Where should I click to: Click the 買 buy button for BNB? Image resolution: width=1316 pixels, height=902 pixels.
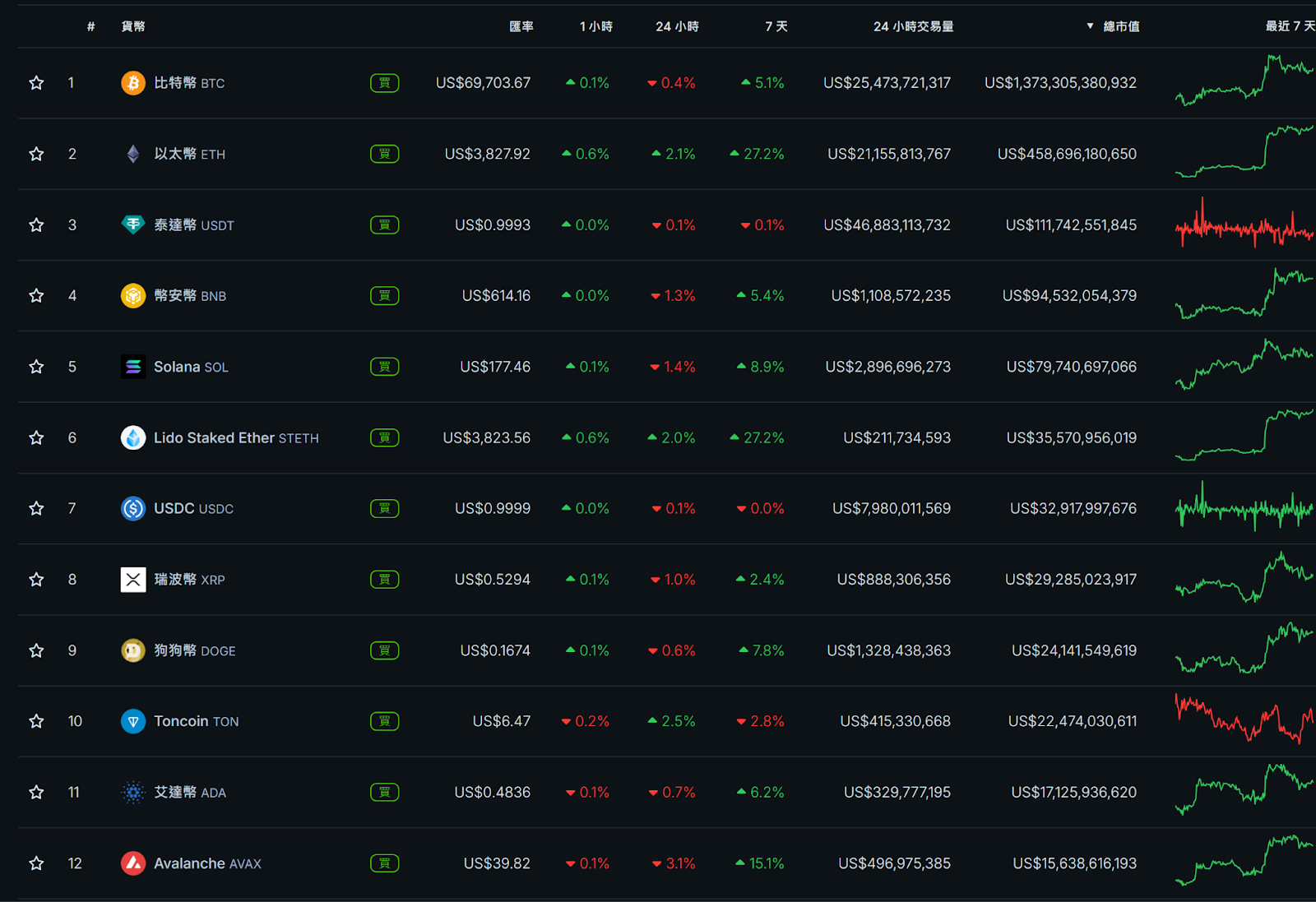[x=385, y=295]
